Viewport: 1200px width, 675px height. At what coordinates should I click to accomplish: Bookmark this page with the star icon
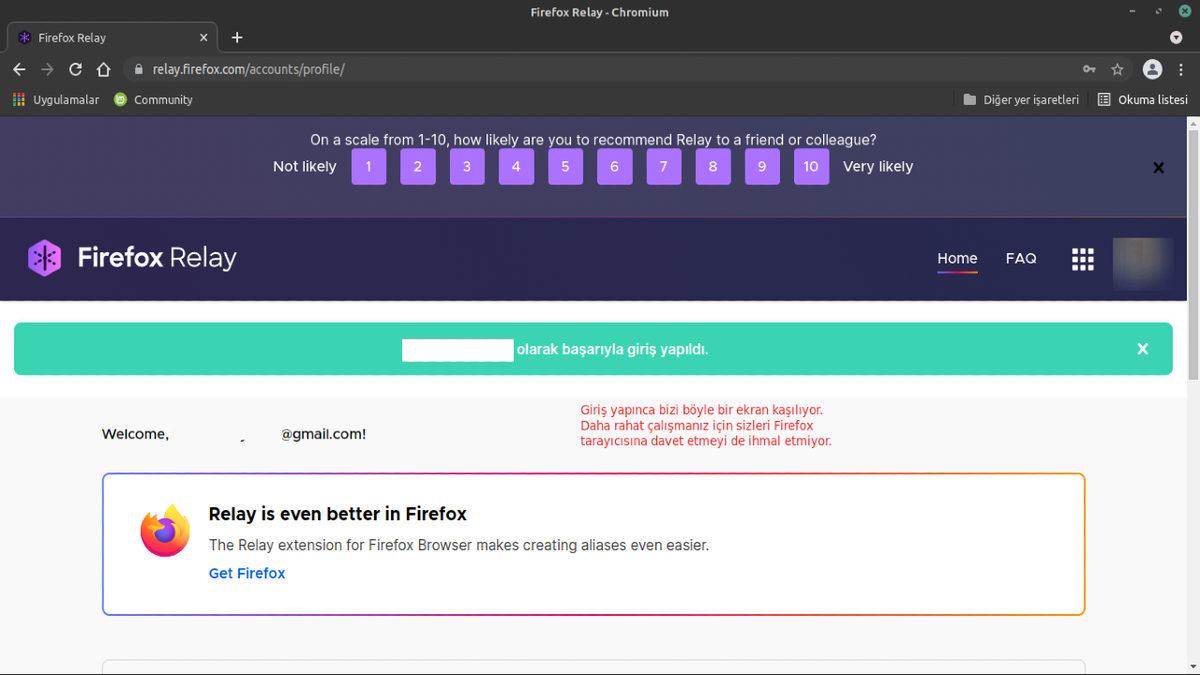(x=1117, y=69)
